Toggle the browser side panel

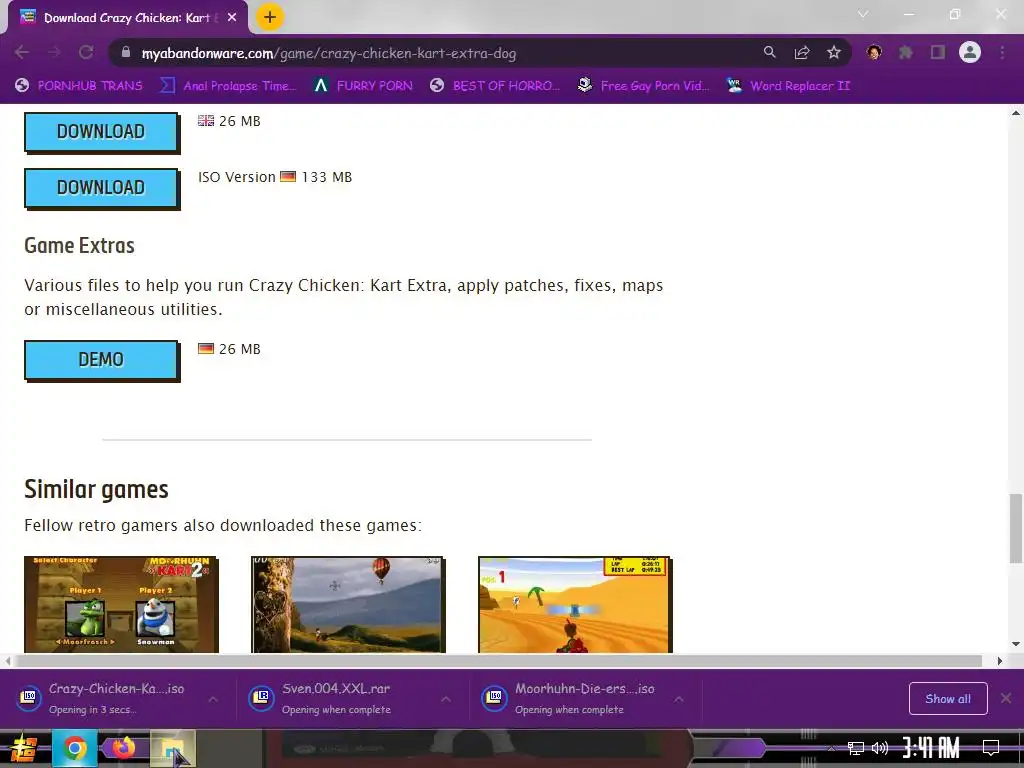[938, 52]
